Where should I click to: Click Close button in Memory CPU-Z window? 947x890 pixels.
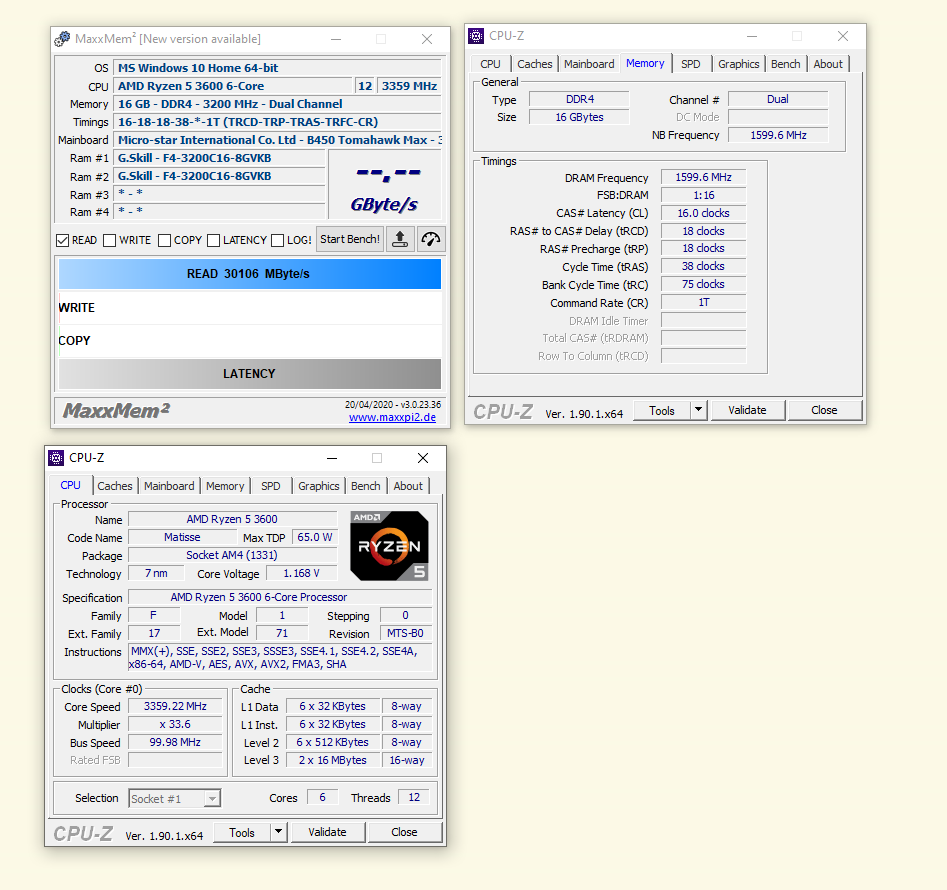pyautogui.click(x=824, y=410)
